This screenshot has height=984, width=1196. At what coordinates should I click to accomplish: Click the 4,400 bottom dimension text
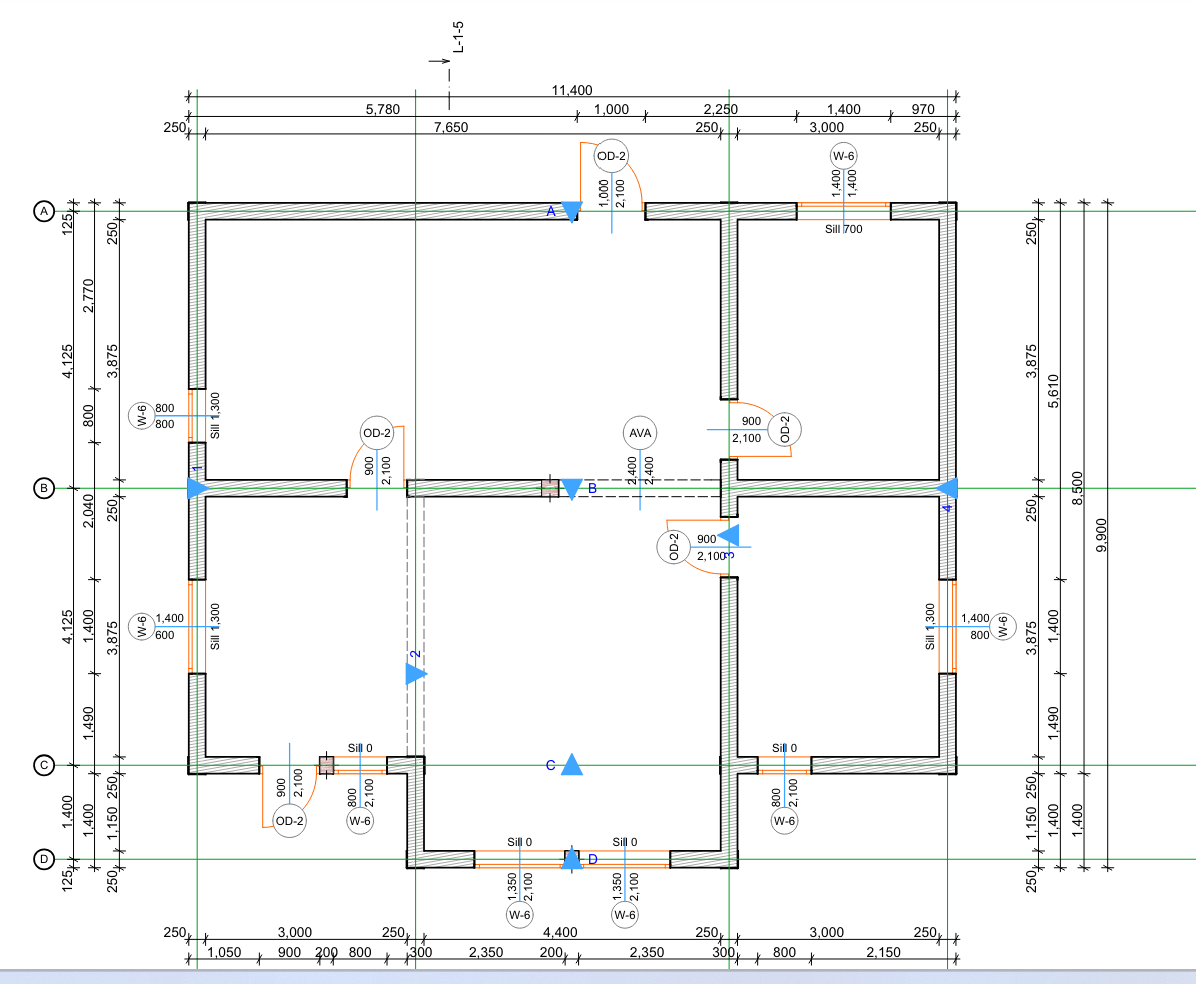click(560, 932)
